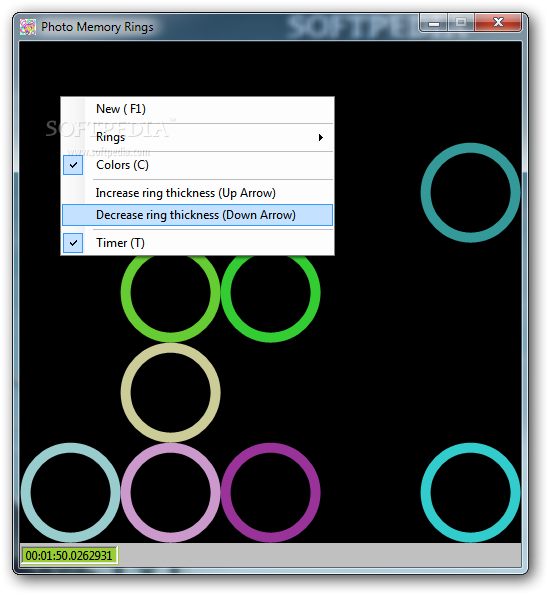Select Decrease ring thickness (Down Arrow)
Viewport: 549px width, 595px height.
click(197, 215)
